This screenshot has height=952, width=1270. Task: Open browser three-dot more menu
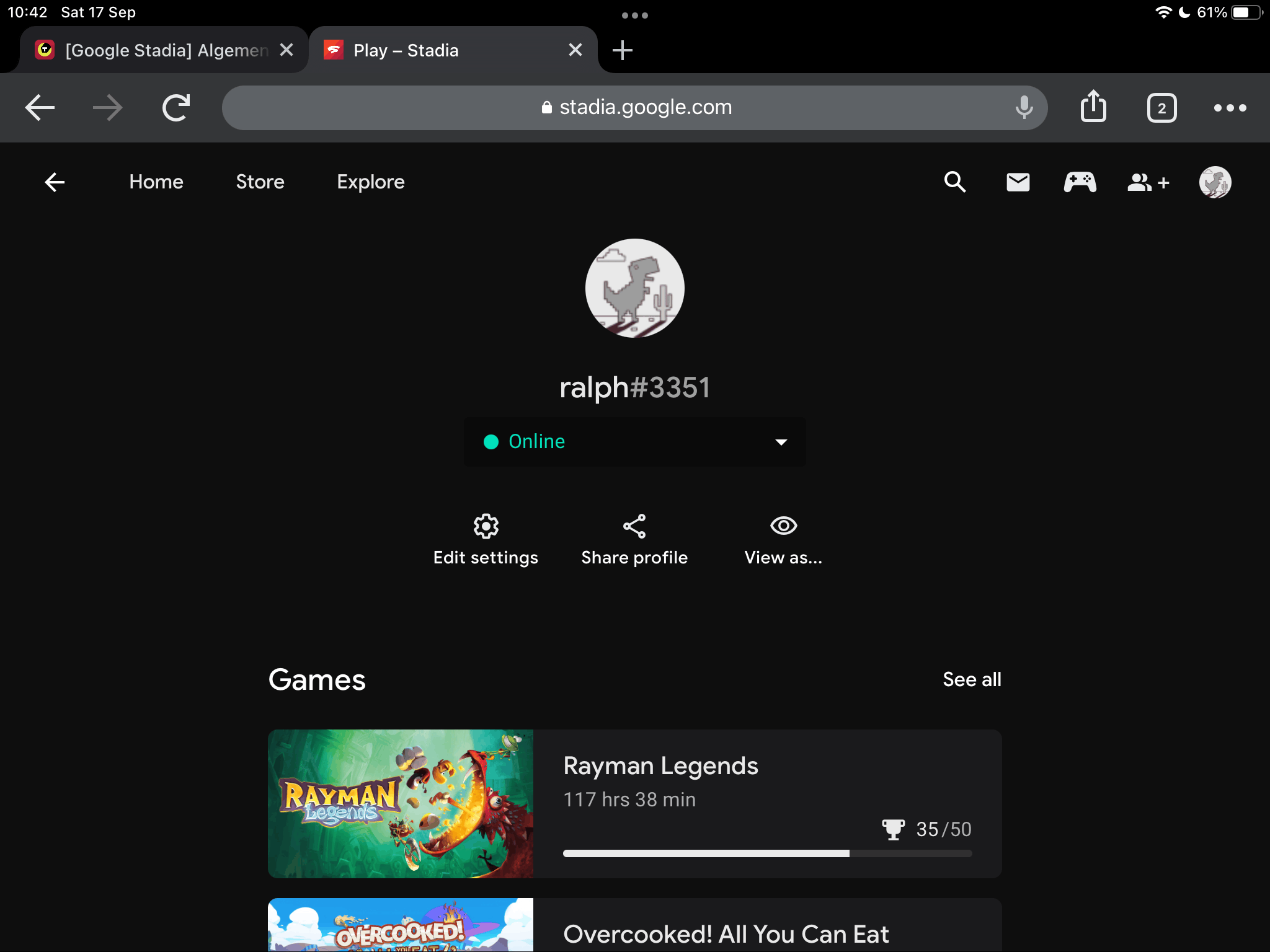(1230, 107)
